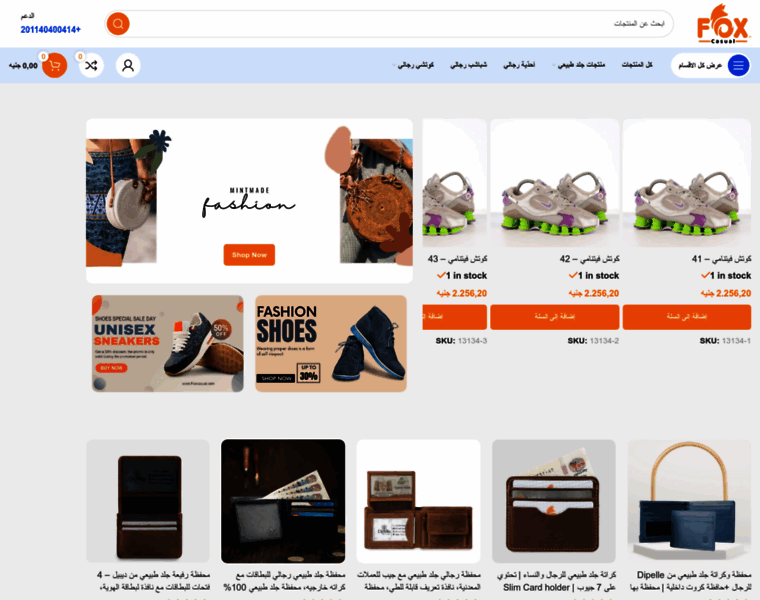This screenshot has width=760, height=600.
Task: Open the orange shopping cart icon
Action: coord(55,65)
